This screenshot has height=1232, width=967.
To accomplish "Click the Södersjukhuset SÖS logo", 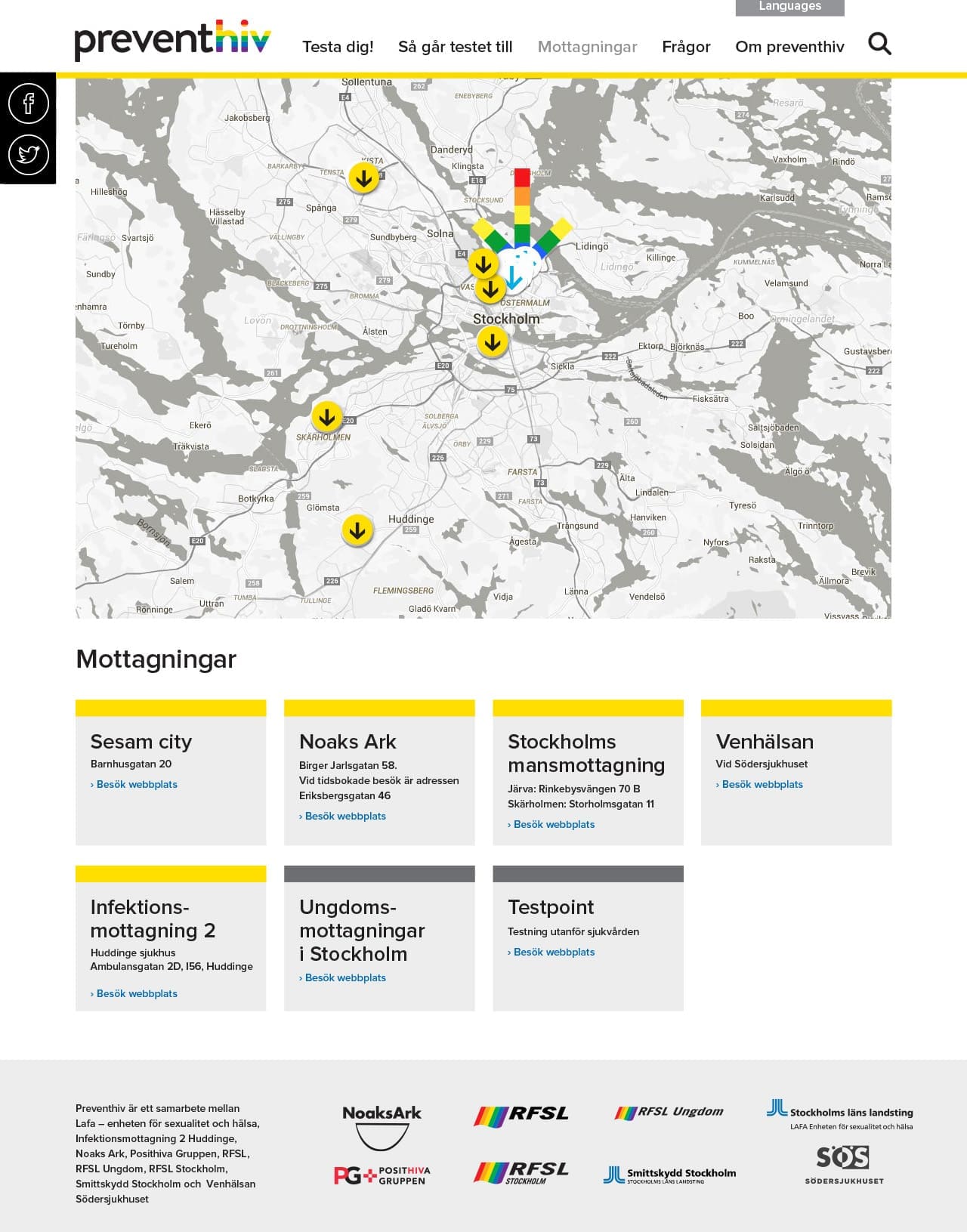I will coord(844,1165).
